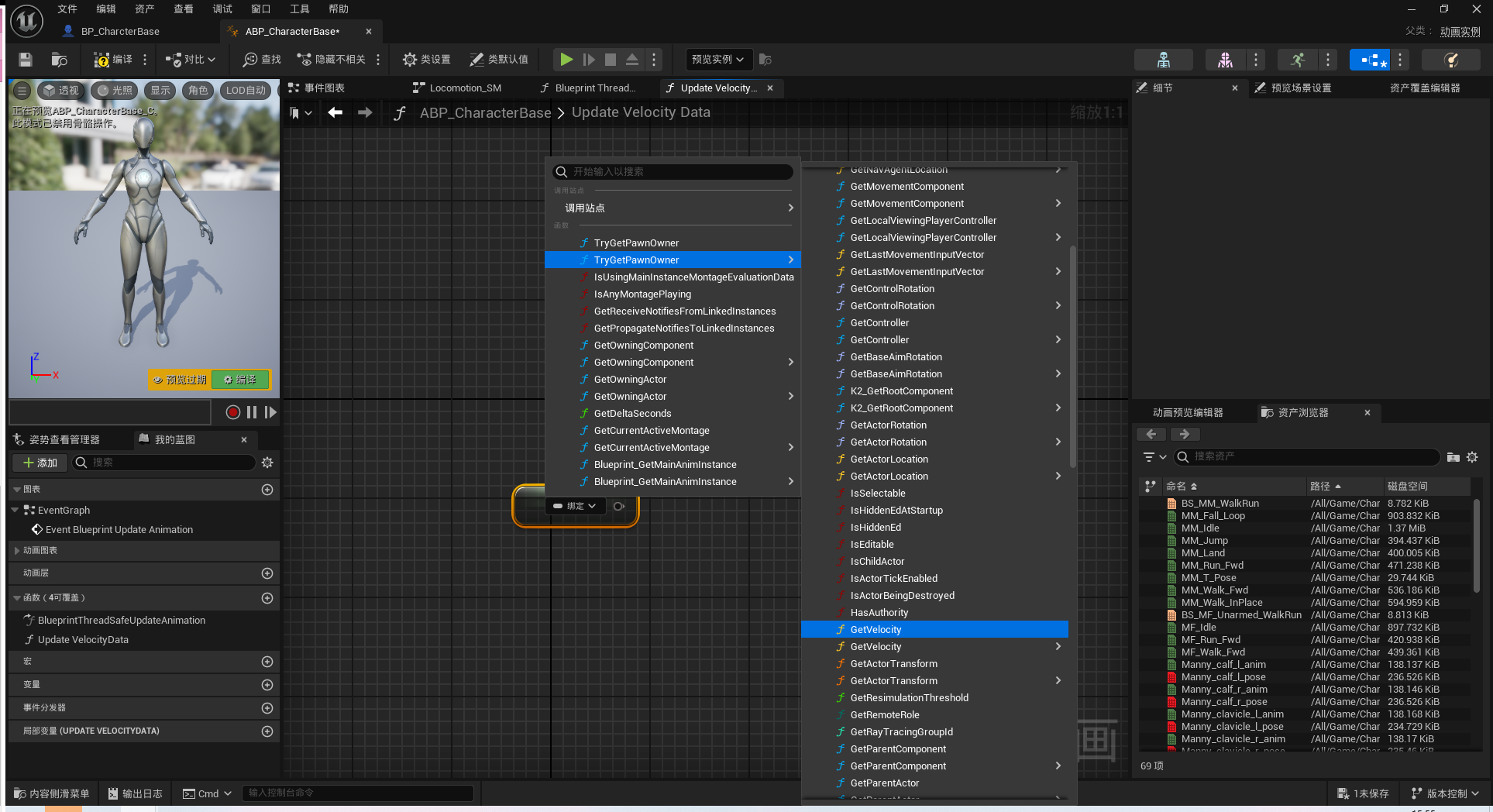Select the highlighted animation blueprint mode icon
This screenshot has height=812, width=1493.
click(x=1371, y=60)
